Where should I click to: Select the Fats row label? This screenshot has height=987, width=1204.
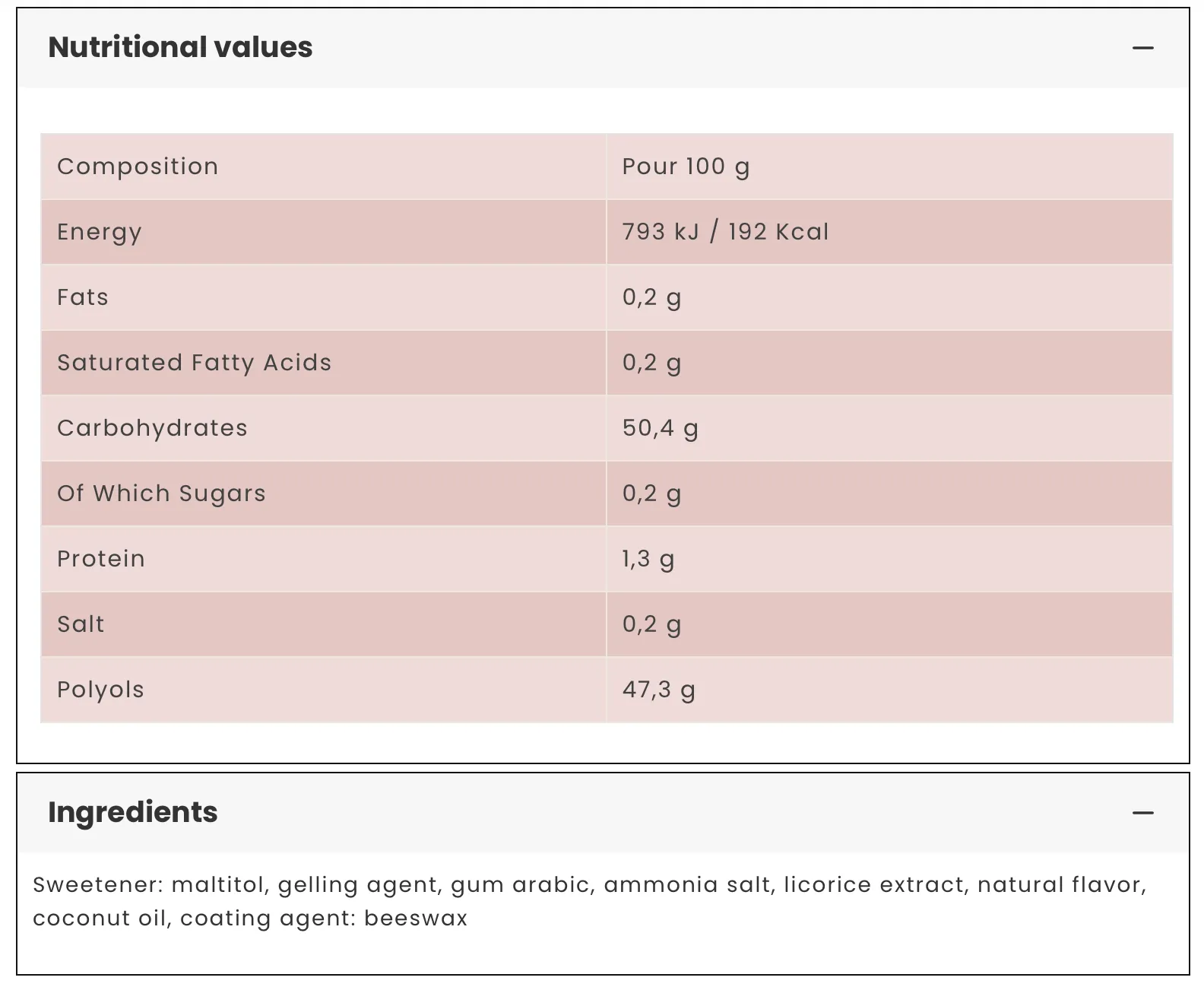83,297
